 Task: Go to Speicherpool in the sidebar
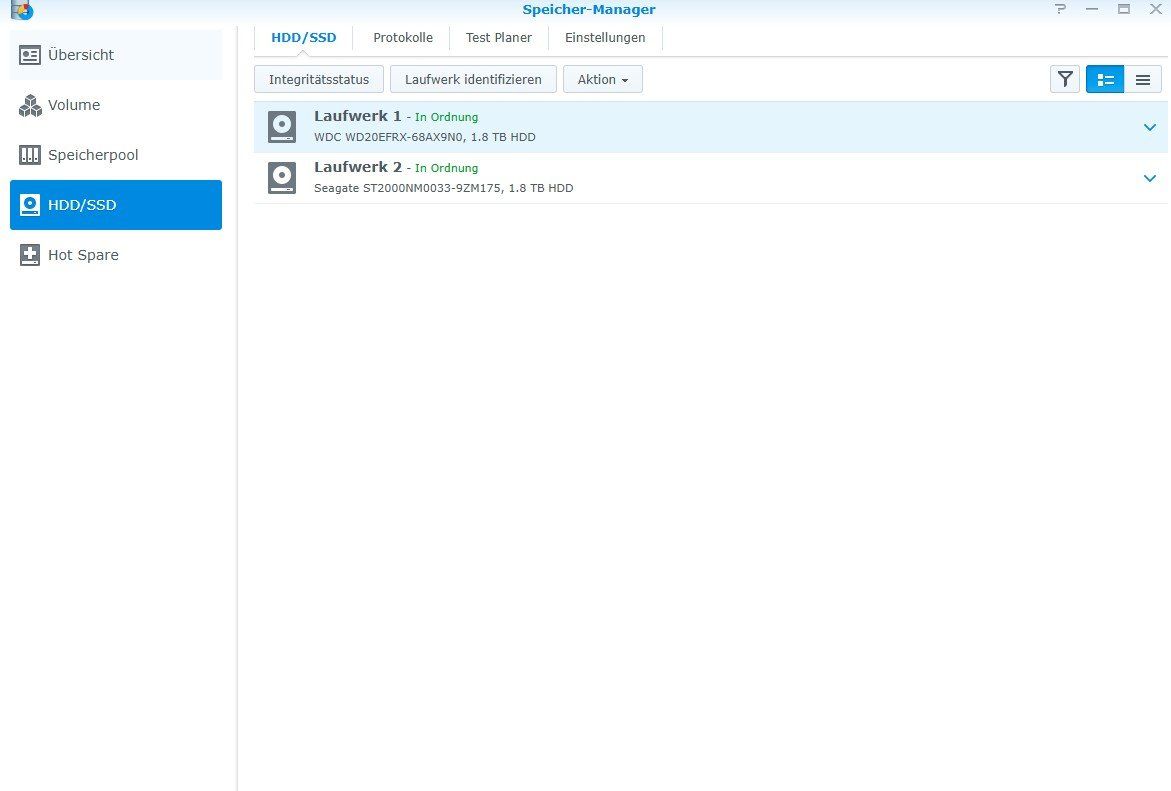[x=116, y=155]
